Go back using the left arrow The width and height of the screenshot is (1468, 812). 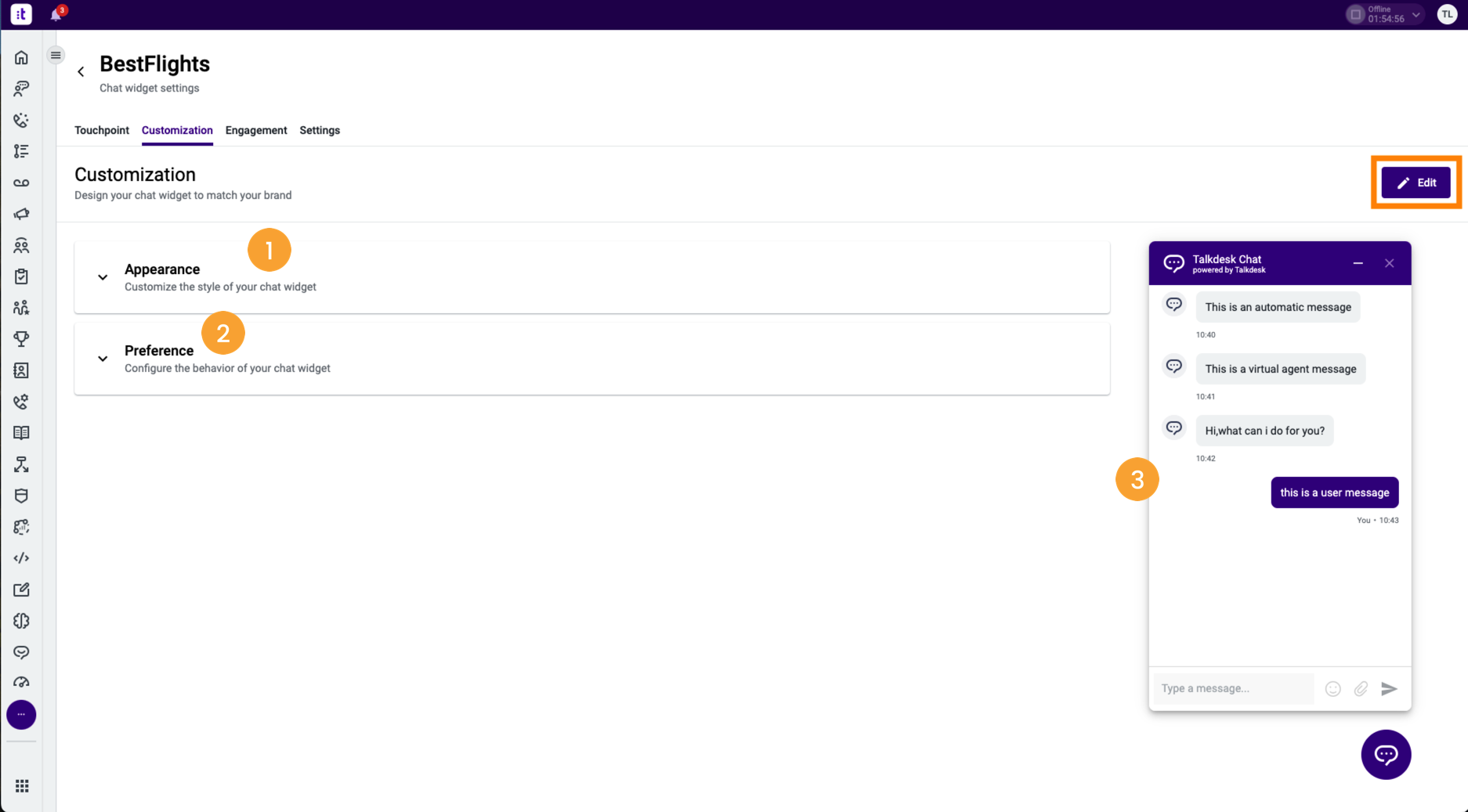[81, 71]
